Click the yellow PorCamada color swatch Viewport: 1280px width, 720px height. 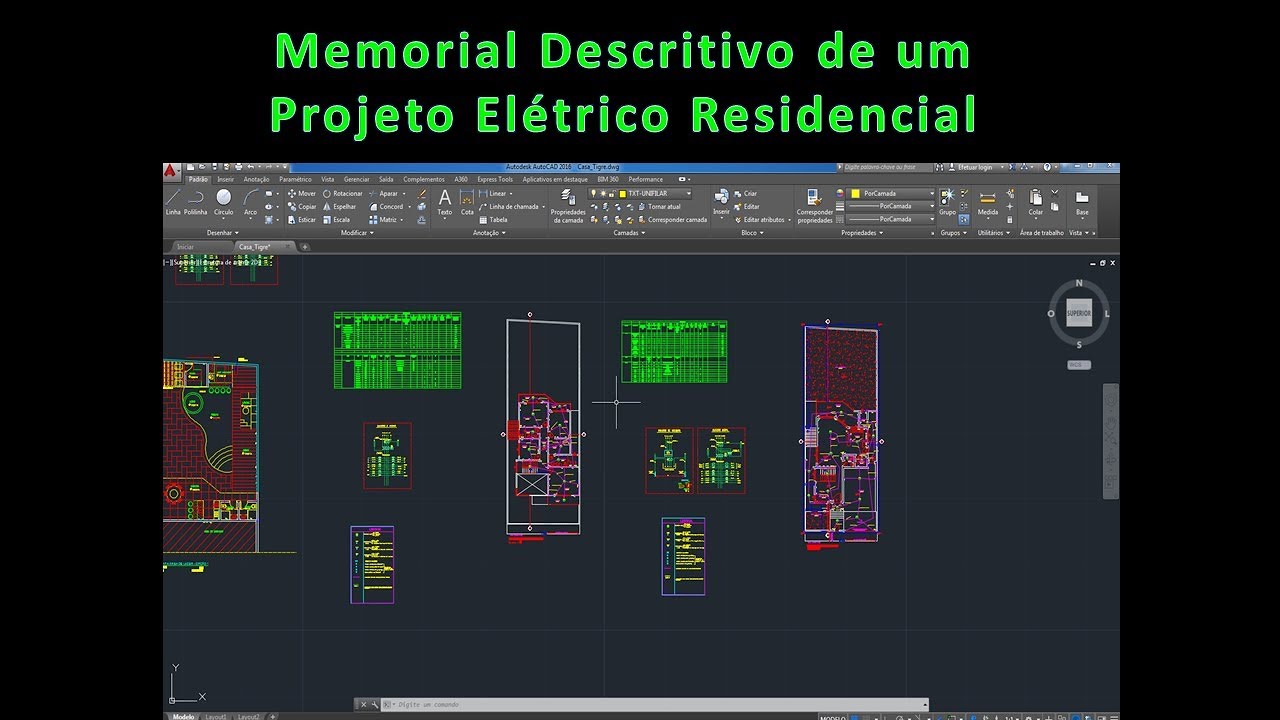pos(855,193)
